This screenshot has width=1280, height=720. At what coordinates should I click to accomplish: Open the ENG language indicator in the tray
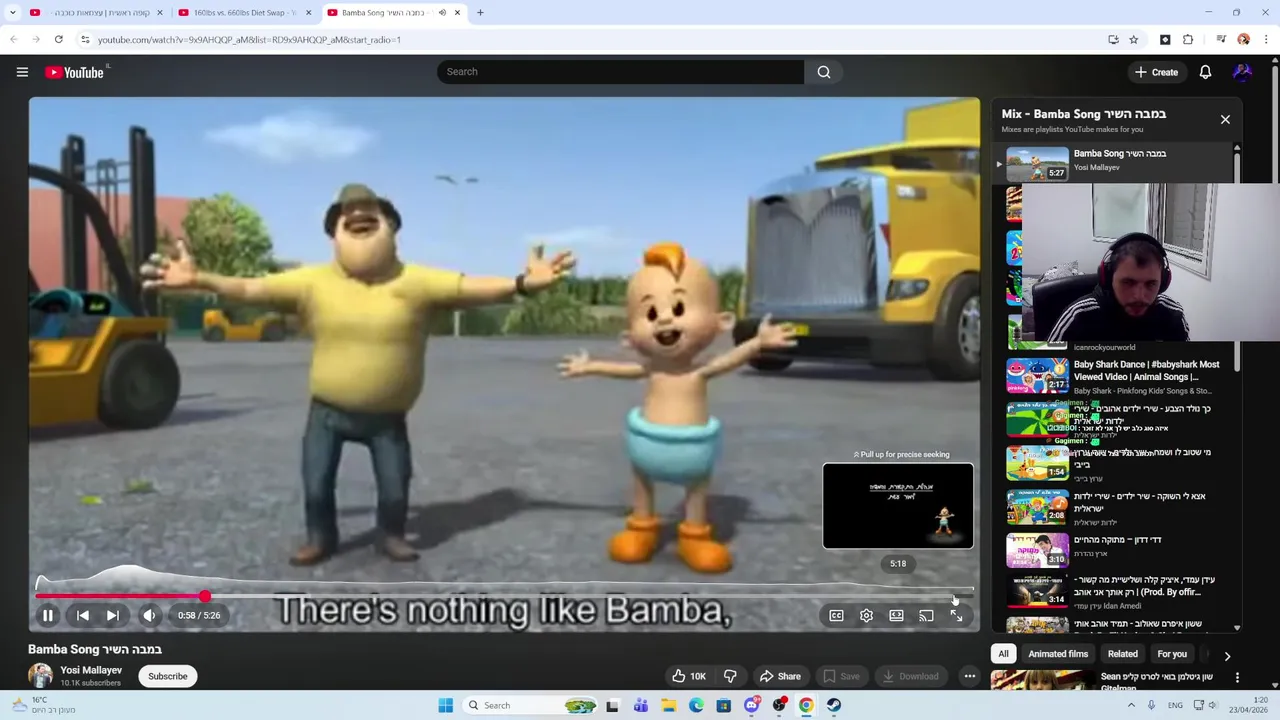(x=1175, y=705)
